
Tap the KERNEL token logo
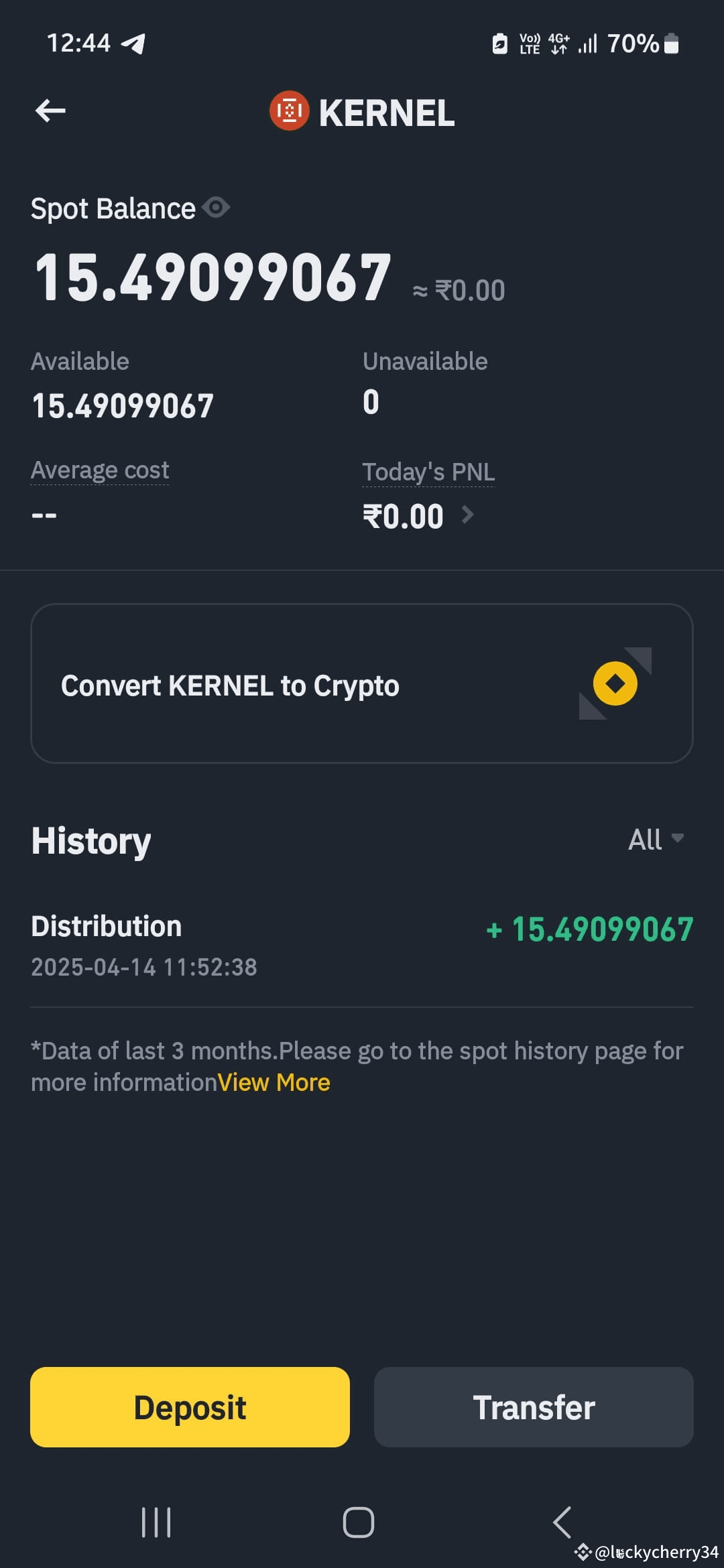coord(288,111)
